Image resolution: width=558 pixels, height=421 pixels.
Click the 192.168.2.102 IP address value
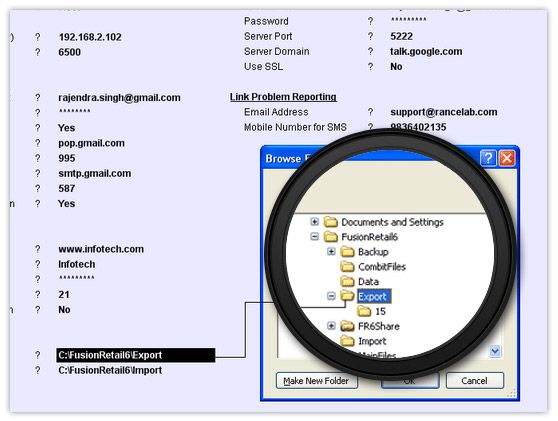pyautogui.click(x=90, y=37)
